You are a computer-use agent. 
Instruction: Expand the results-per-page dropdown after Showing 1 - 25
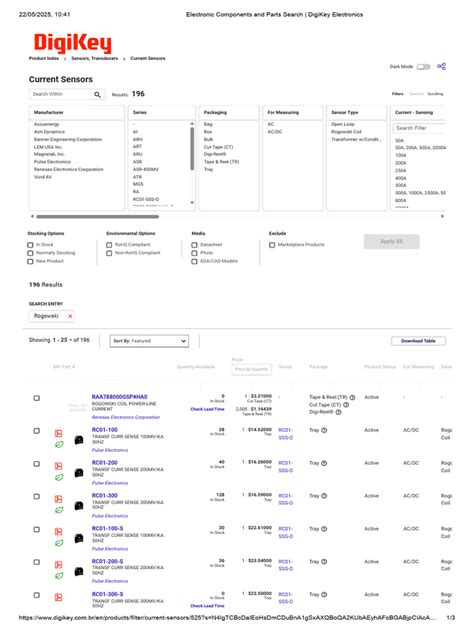(x=71, y=340)
